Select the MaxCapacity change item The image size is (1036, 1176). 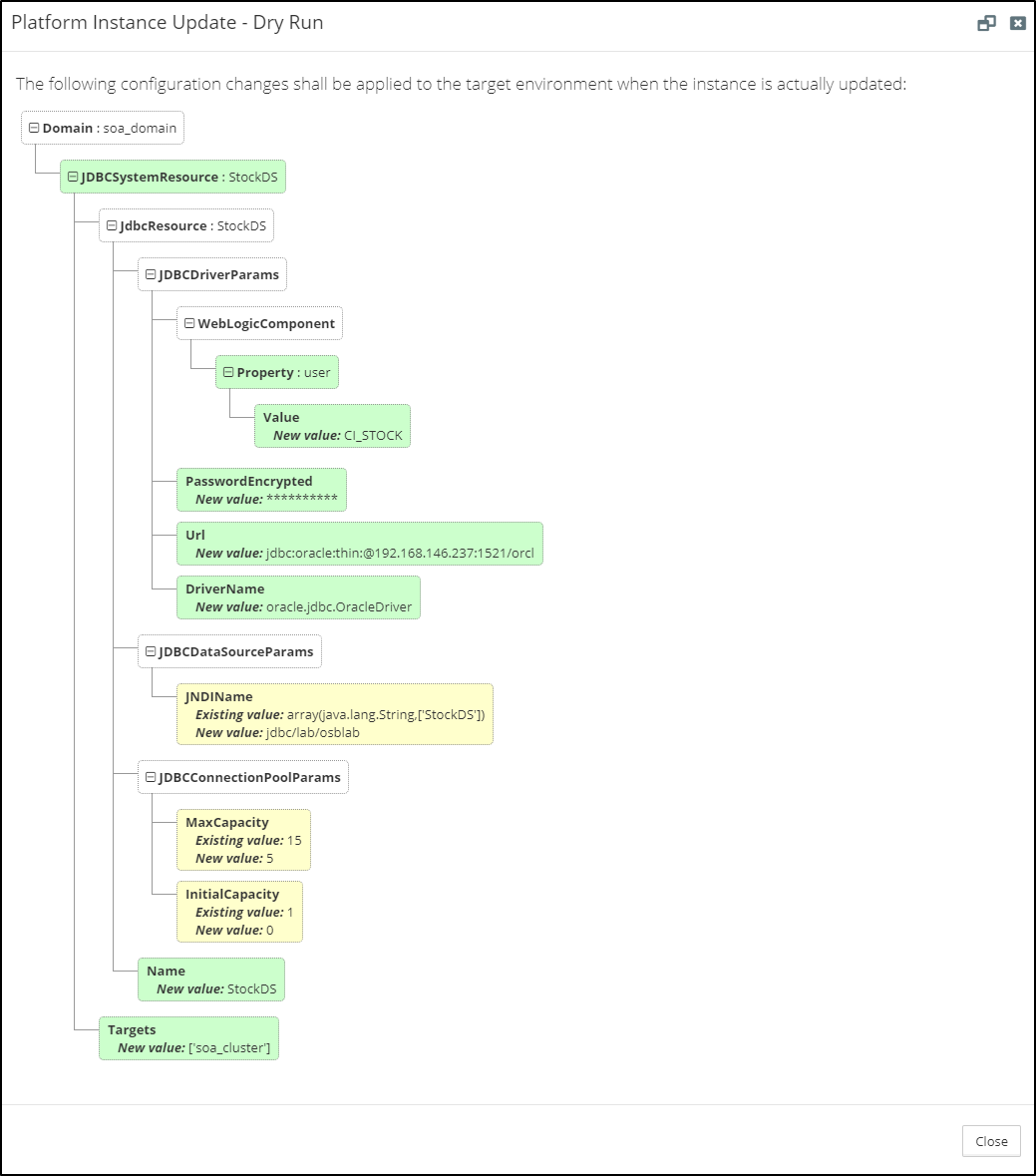243,840
